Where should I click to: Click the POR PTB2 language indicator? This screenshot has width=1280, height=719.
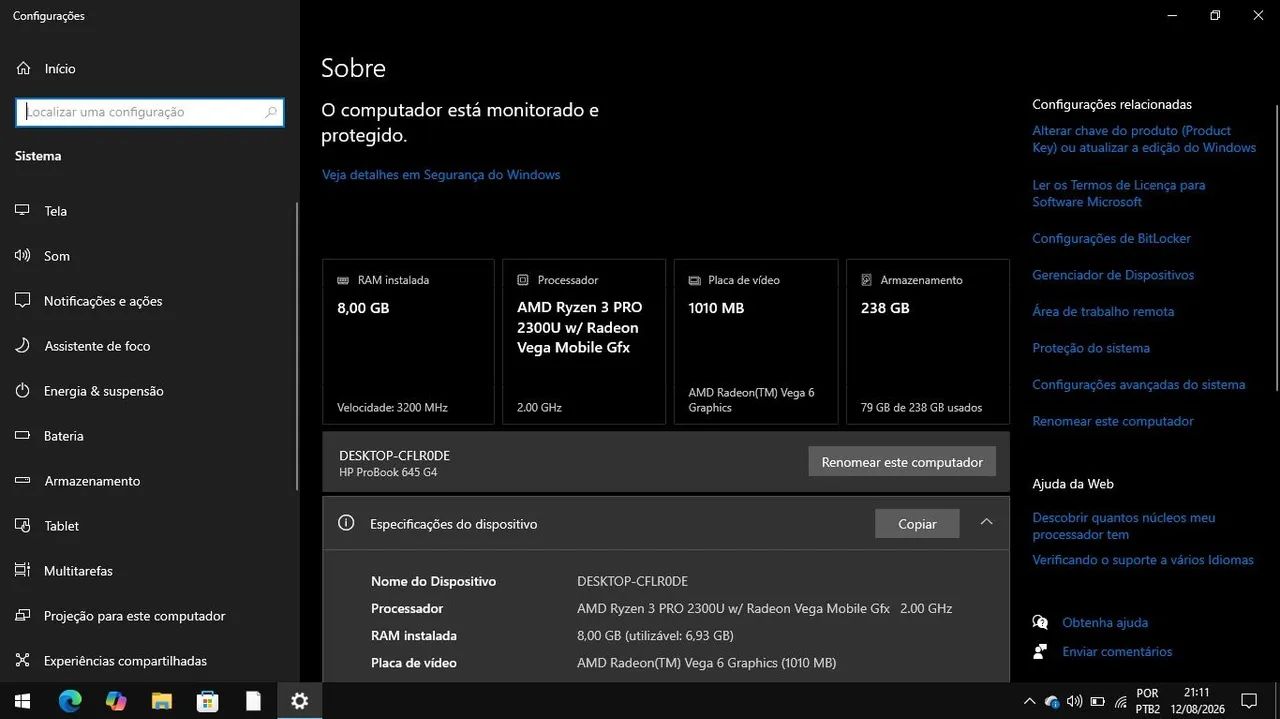1148,701
